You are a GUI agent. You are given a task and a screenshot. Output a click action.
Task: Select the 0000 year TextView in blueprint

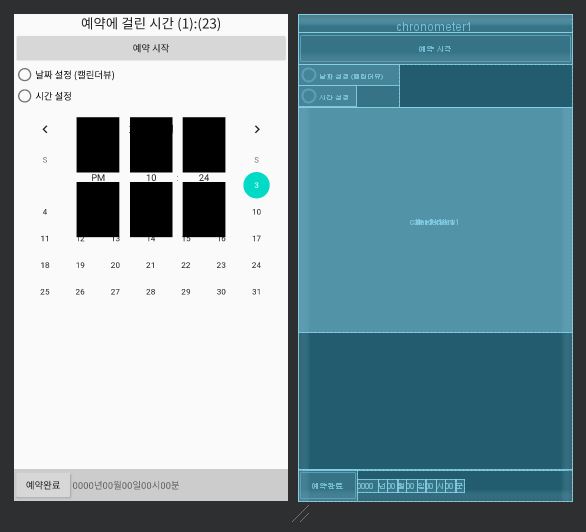(368, 486)
